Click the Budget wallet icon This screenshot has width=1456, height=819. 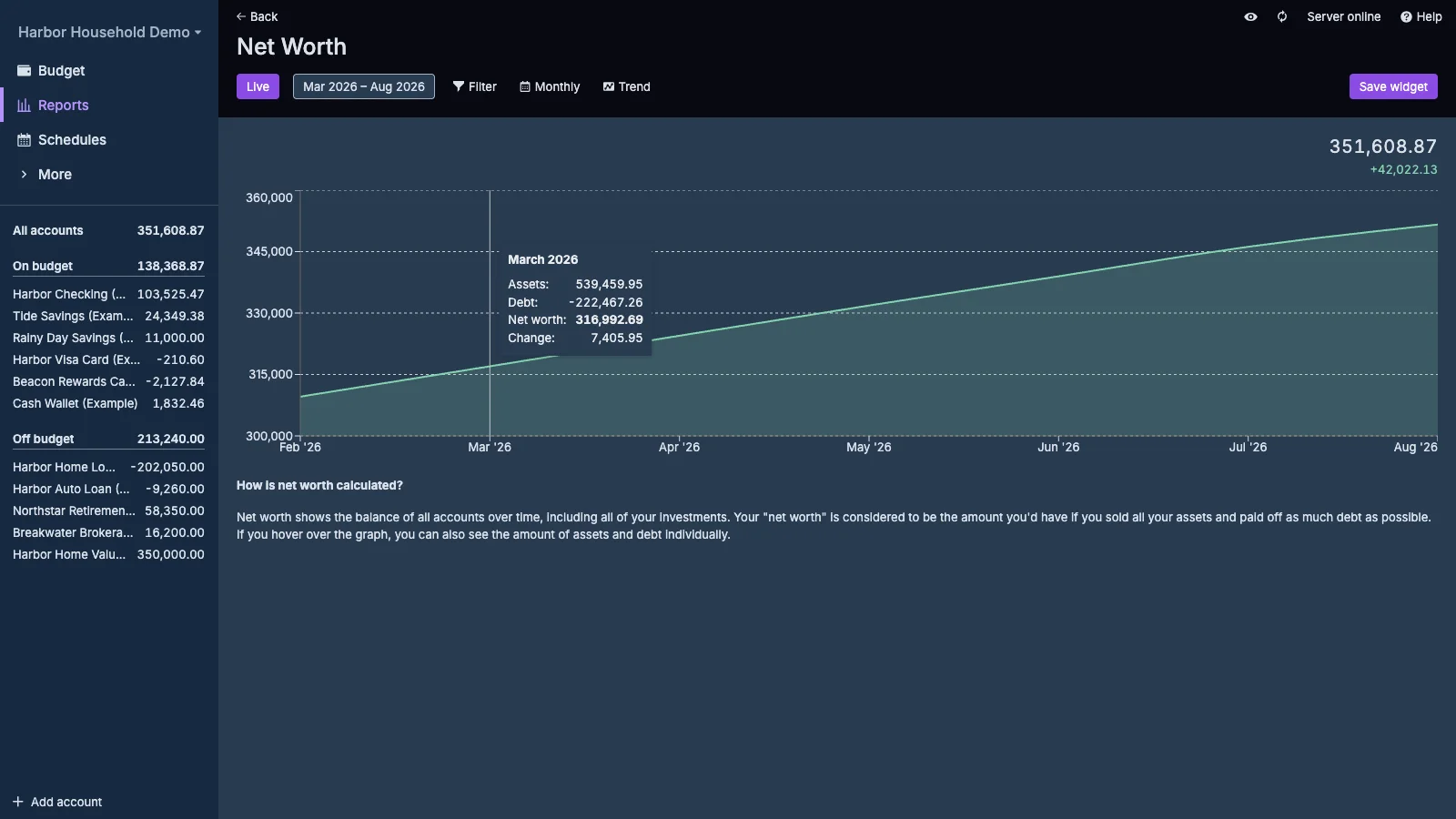[x=25, y=70]
